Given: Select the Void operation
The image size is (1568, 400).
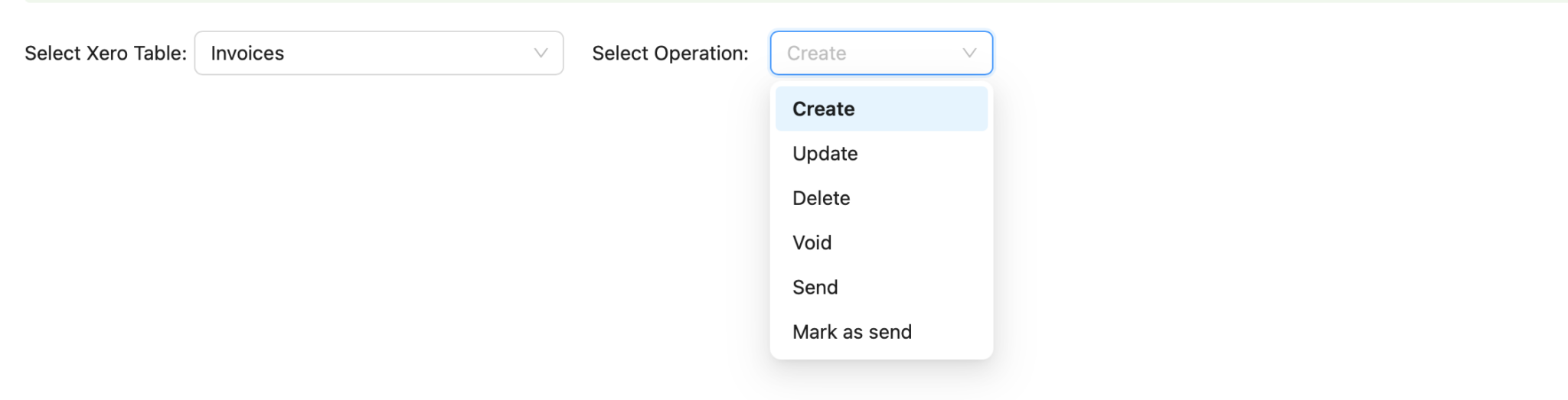Looking at the screenshot, I should pos(881,242).
